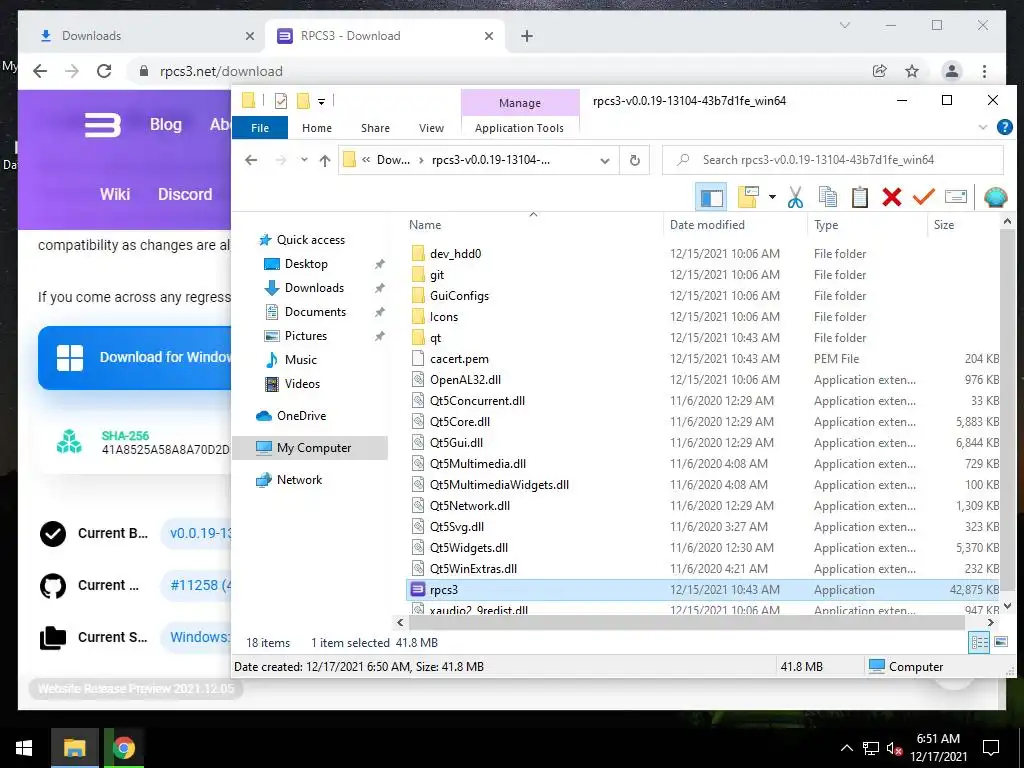Viewport: 1024px width, 768px height.
Task: Show hidden path chevrons in address bar
Action: [366, 161]
